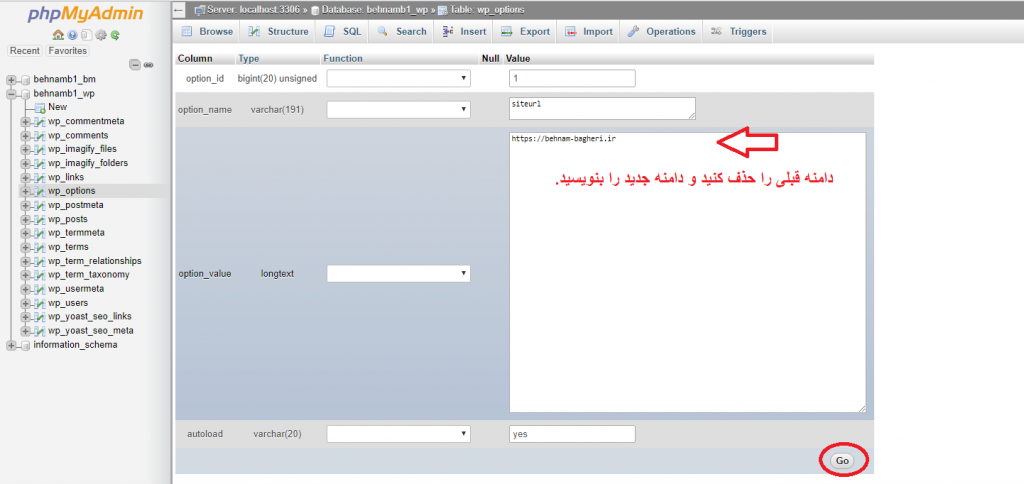Open wp_term_relationships table link

click(94, 261)
